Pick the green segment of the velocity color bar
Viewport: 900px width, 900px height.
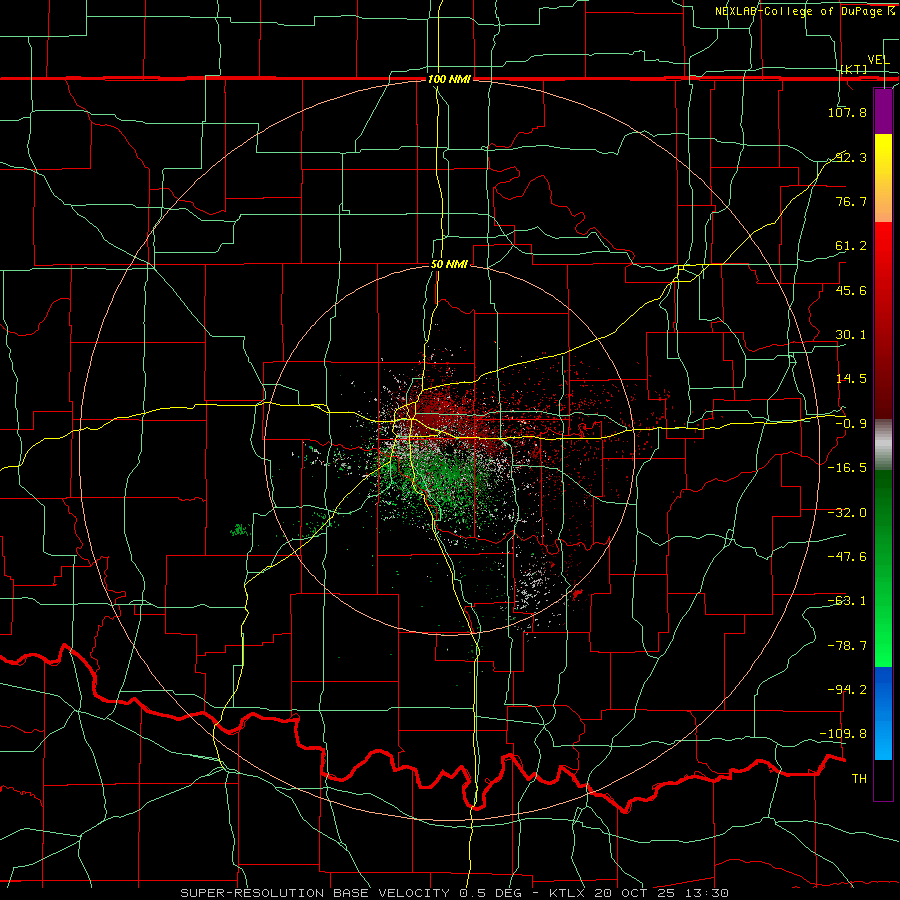(883, 568)
